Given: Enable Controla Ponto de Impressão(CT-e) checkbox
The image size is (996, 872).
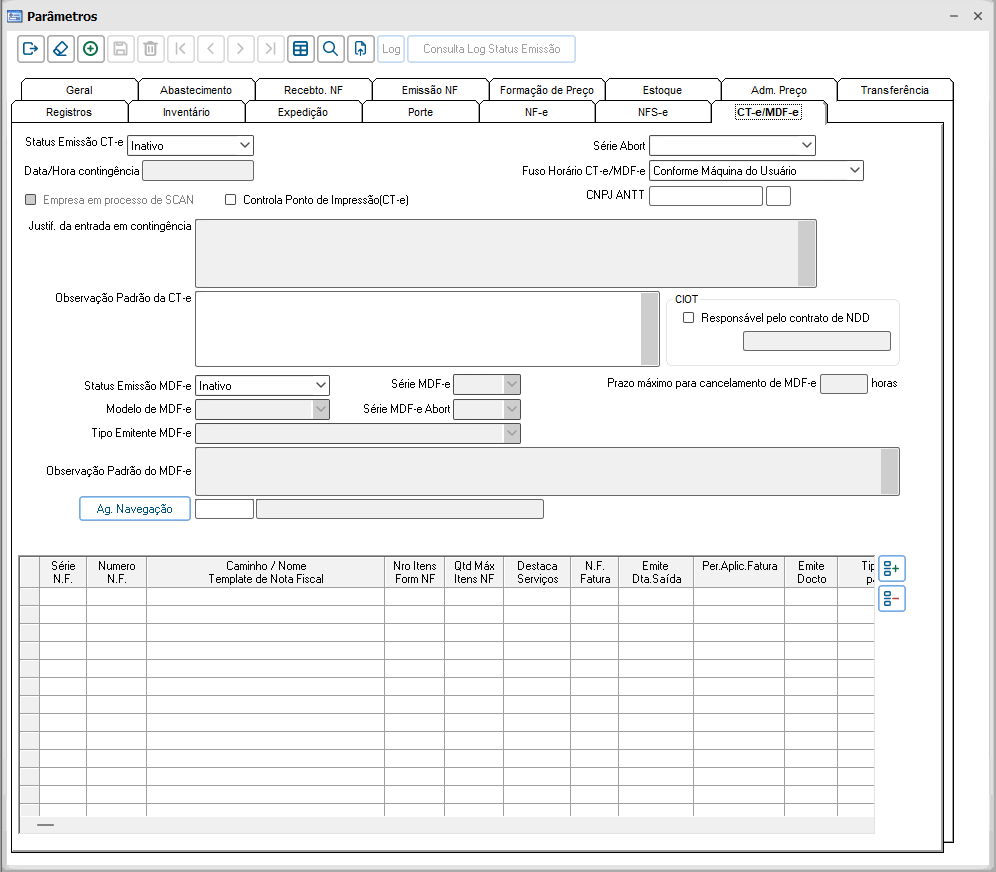Looking at the screenshot, I should 231,200.
